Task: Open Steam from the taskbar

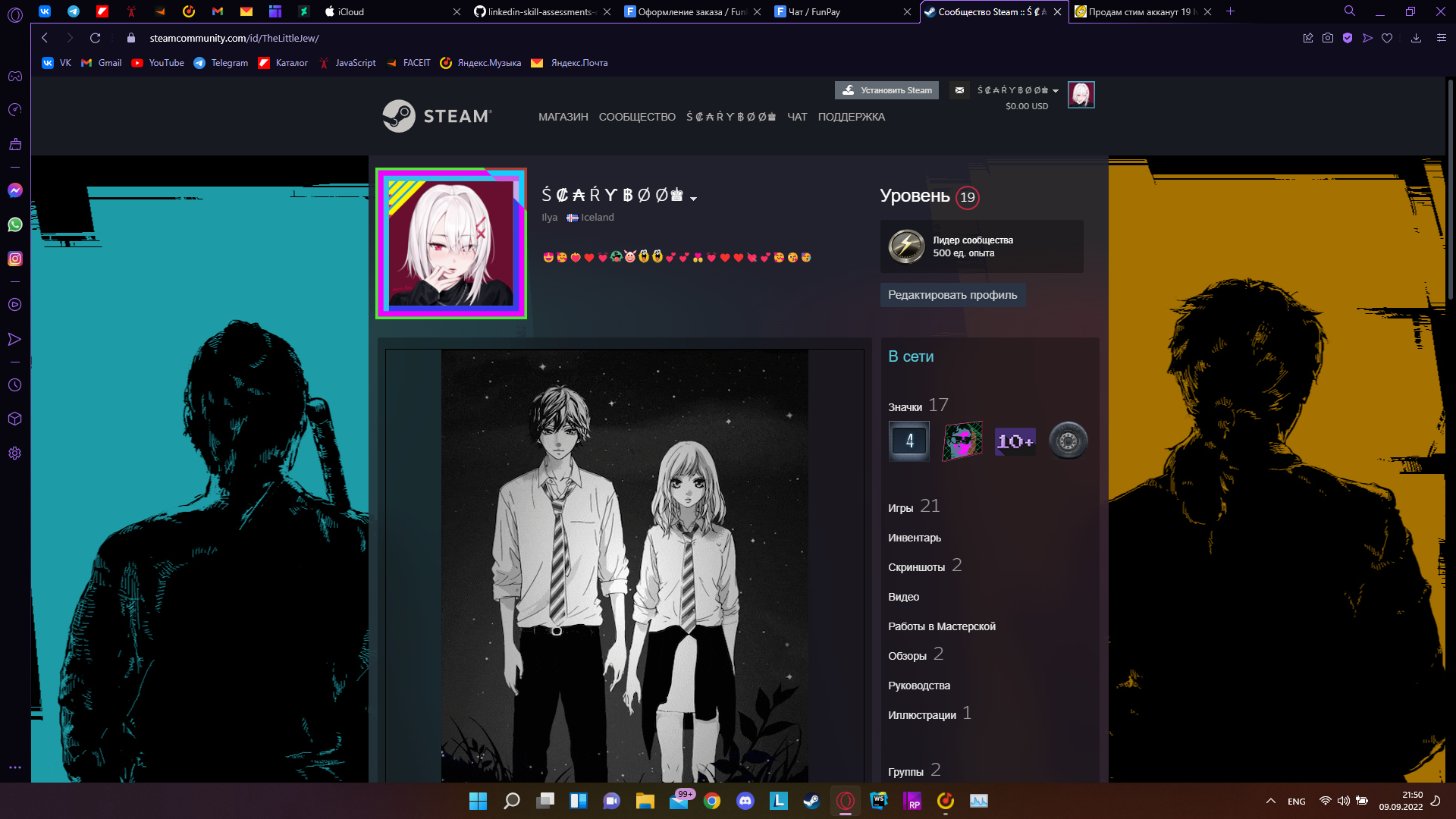Action: pos(812,801)
